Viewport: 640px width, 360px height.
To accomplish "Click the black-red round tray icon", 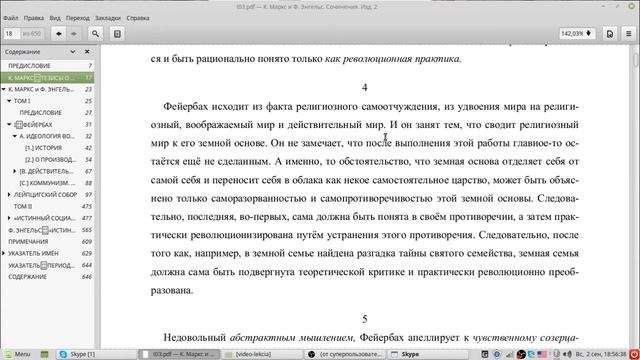I will 521,354.
